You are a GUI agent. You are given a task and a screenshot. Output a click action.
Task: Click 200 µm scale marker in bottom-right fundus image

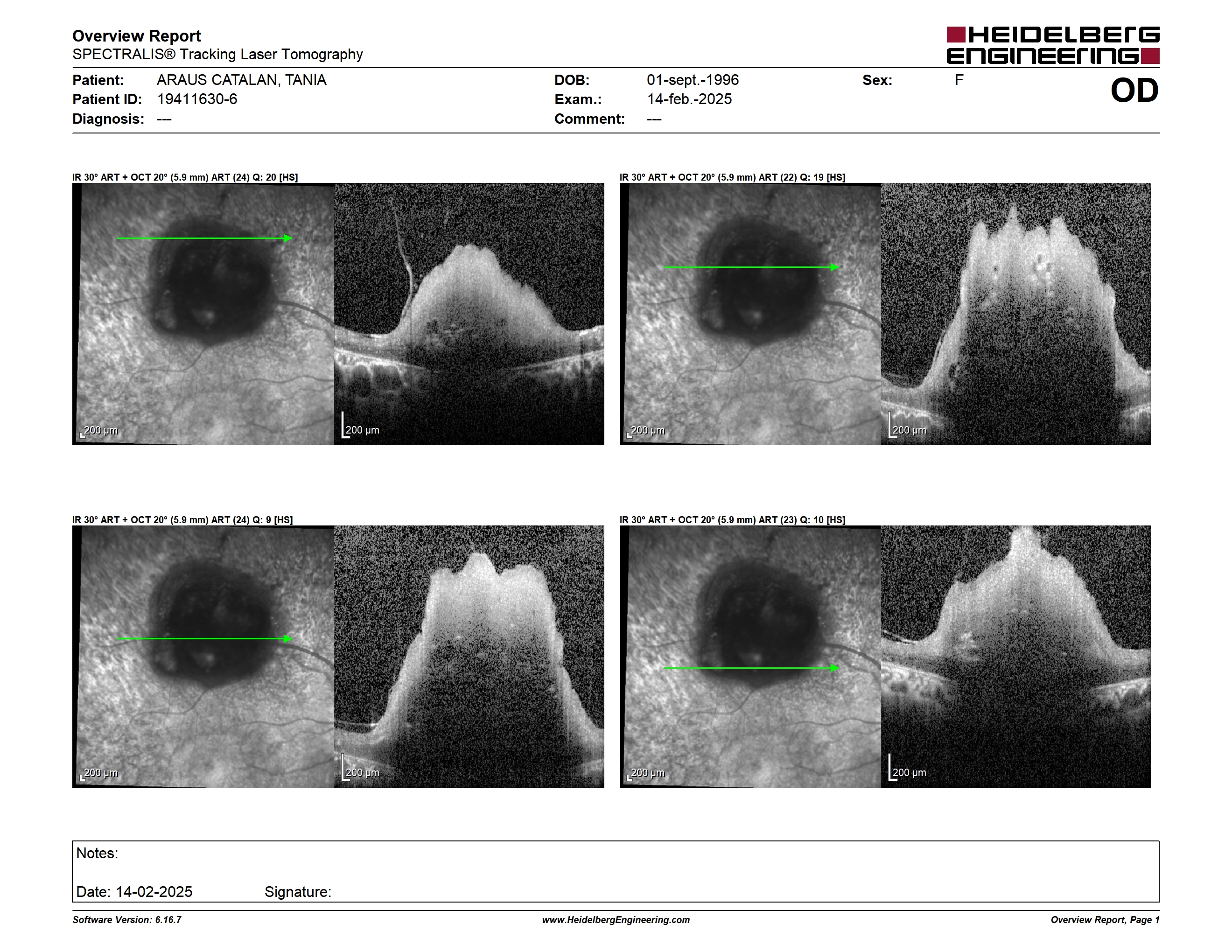[646, 773]
